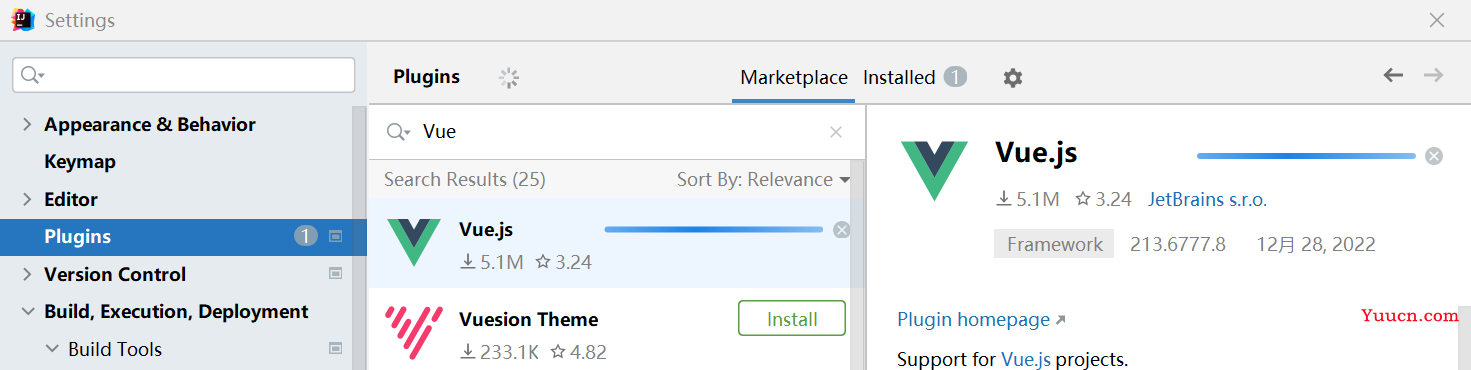
Task: Focus the settings search field
Action: (184, 75)
